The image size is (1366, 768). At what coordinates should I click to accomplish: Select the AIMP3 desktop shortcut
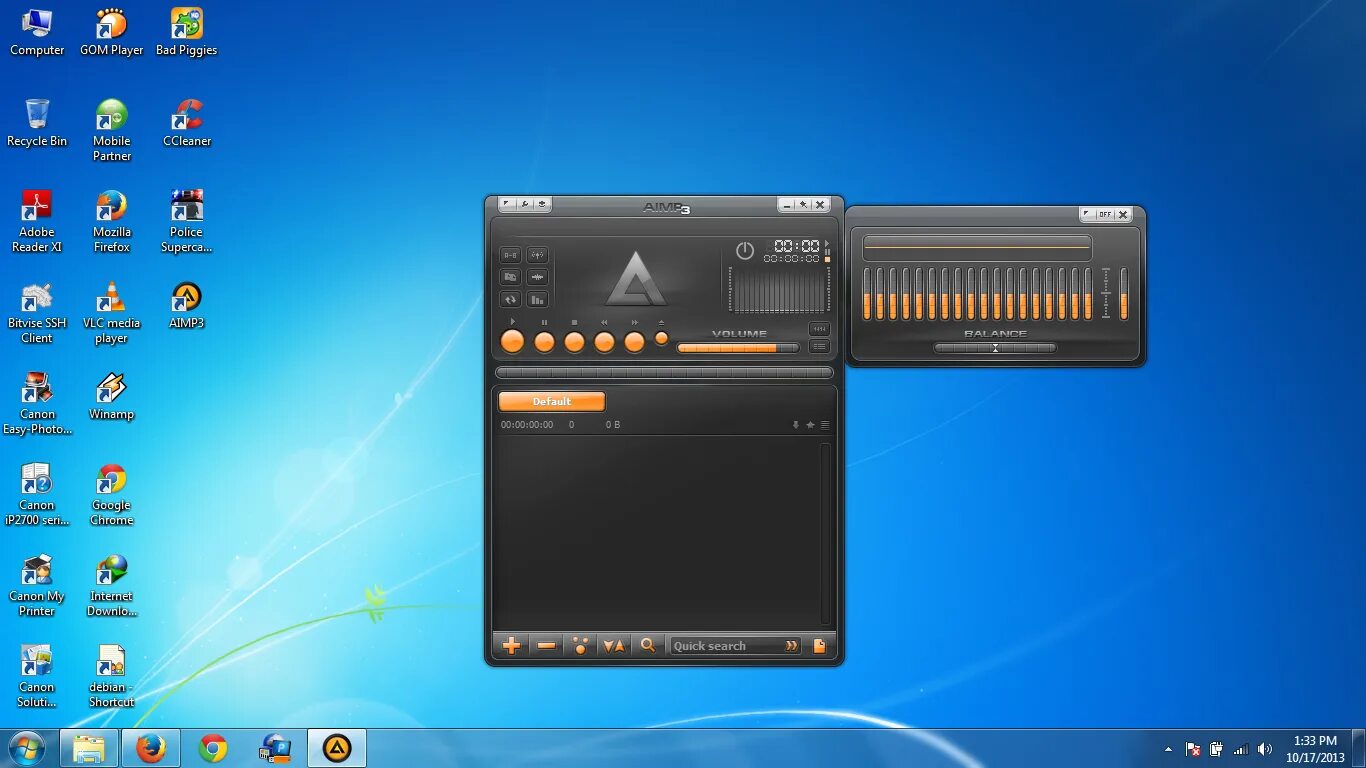[x=187, y=305]
